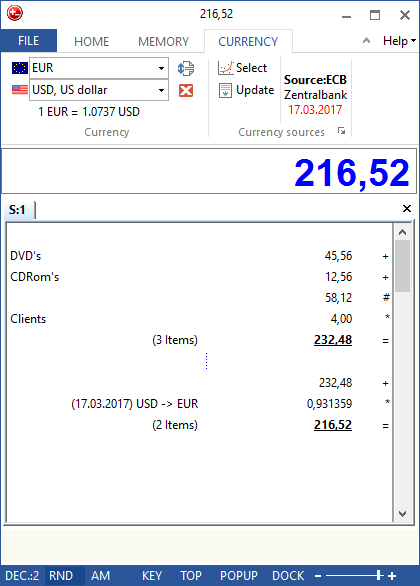Expand the USD, US dollar dropdown

[x=161, y=90]
